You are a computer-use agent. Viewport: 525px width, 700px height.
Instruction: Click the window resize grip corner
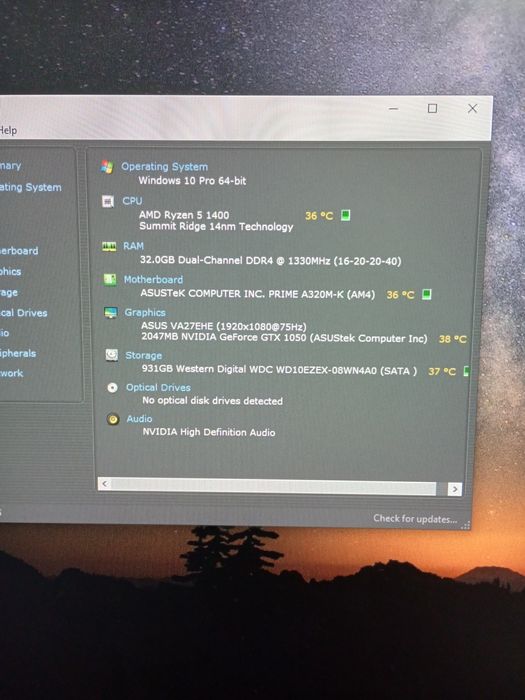pyautogui.click(x=465, y=525)
